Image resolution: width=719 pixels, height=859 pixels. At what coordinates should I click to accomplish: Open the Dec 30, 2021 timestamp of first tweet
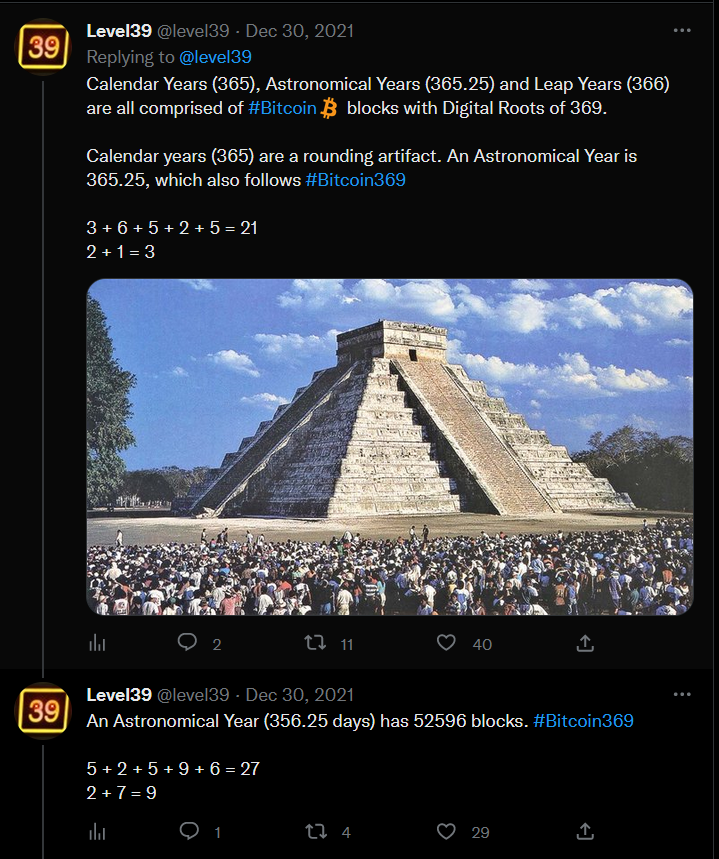(299, 31)
